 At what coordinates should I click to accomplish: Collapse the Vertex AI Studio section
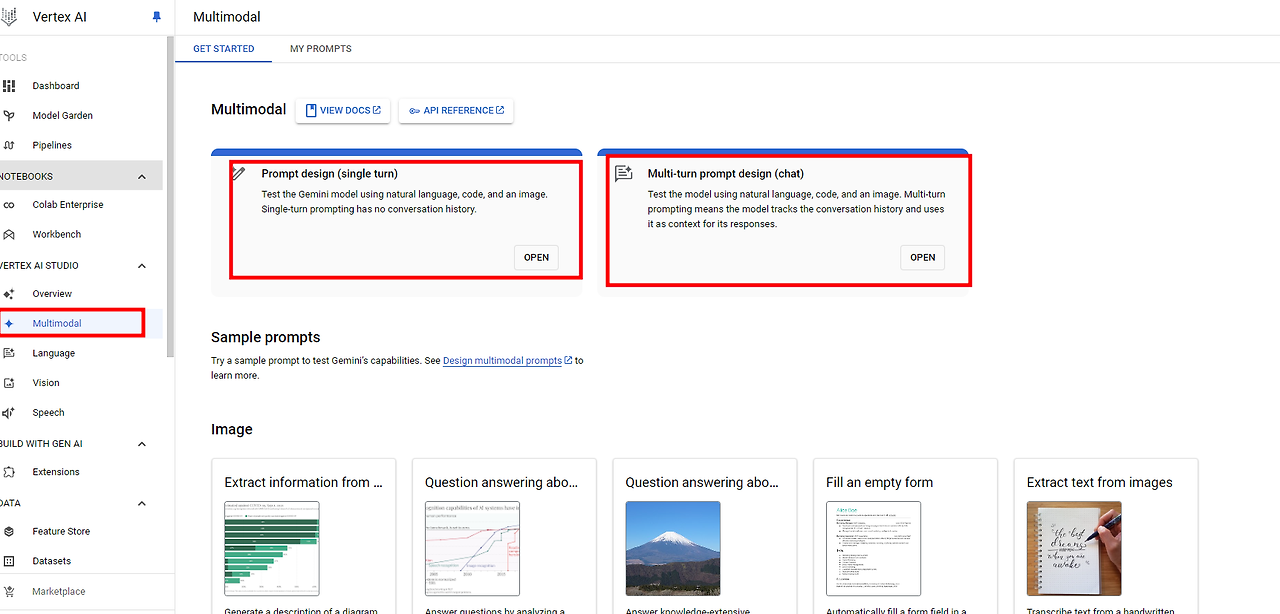pyautogui.click(x=142, y=266)
